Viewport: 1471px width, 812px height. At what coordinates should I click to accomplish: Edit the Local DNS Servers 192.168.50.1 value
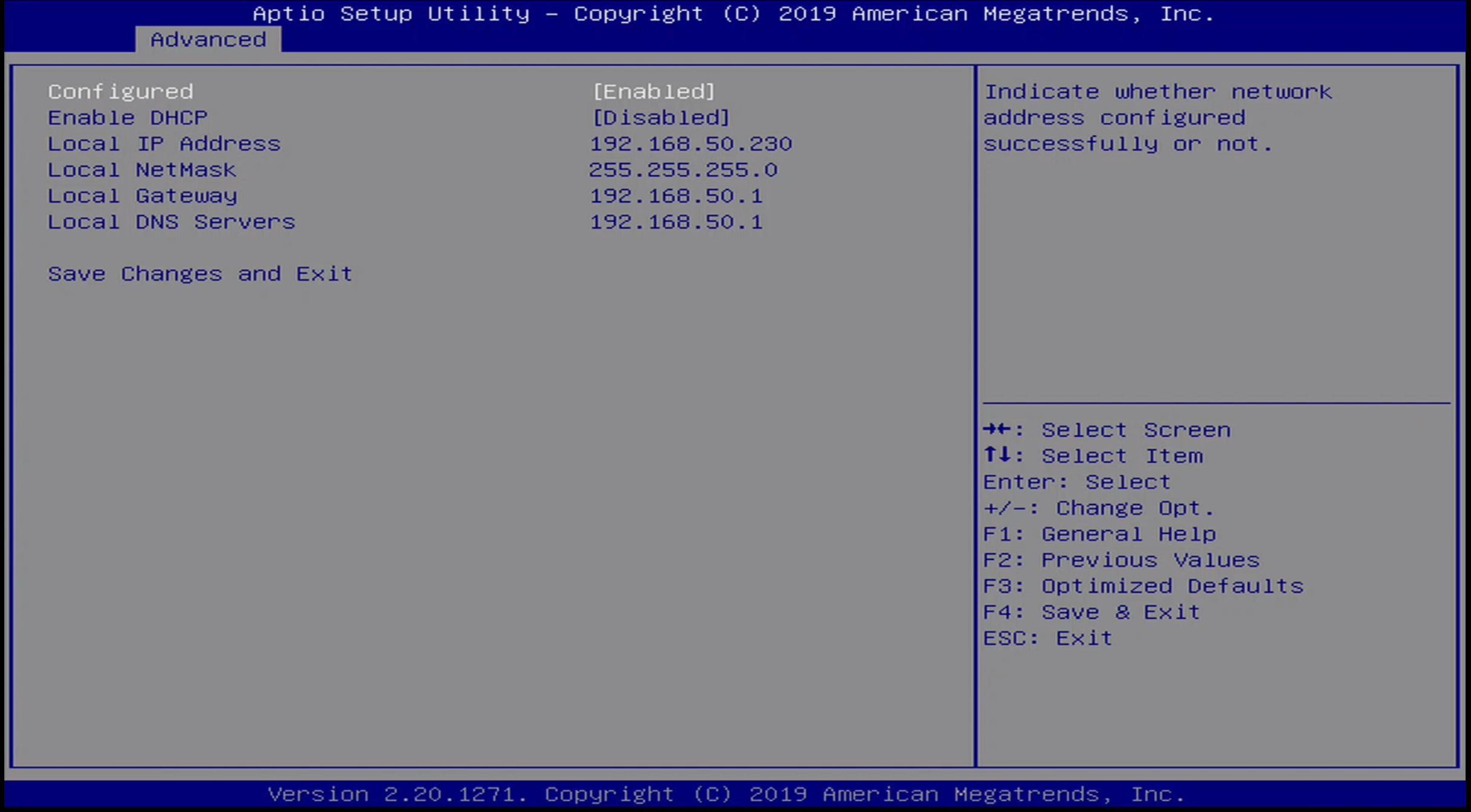676,222
